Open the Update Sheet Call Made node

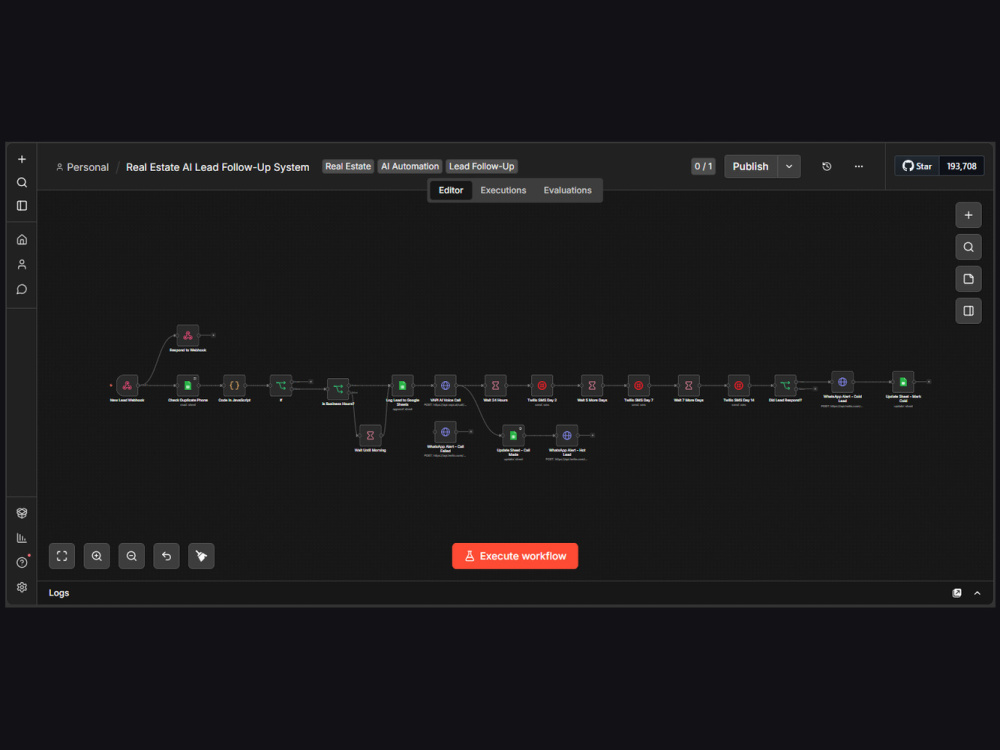click(513, 435)
